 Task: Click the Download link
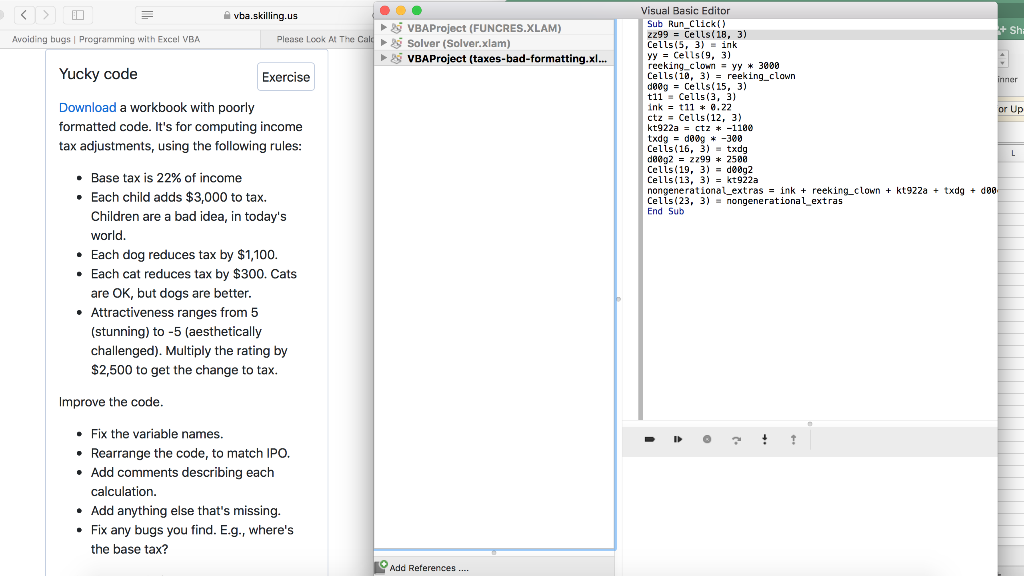(88, 108)
